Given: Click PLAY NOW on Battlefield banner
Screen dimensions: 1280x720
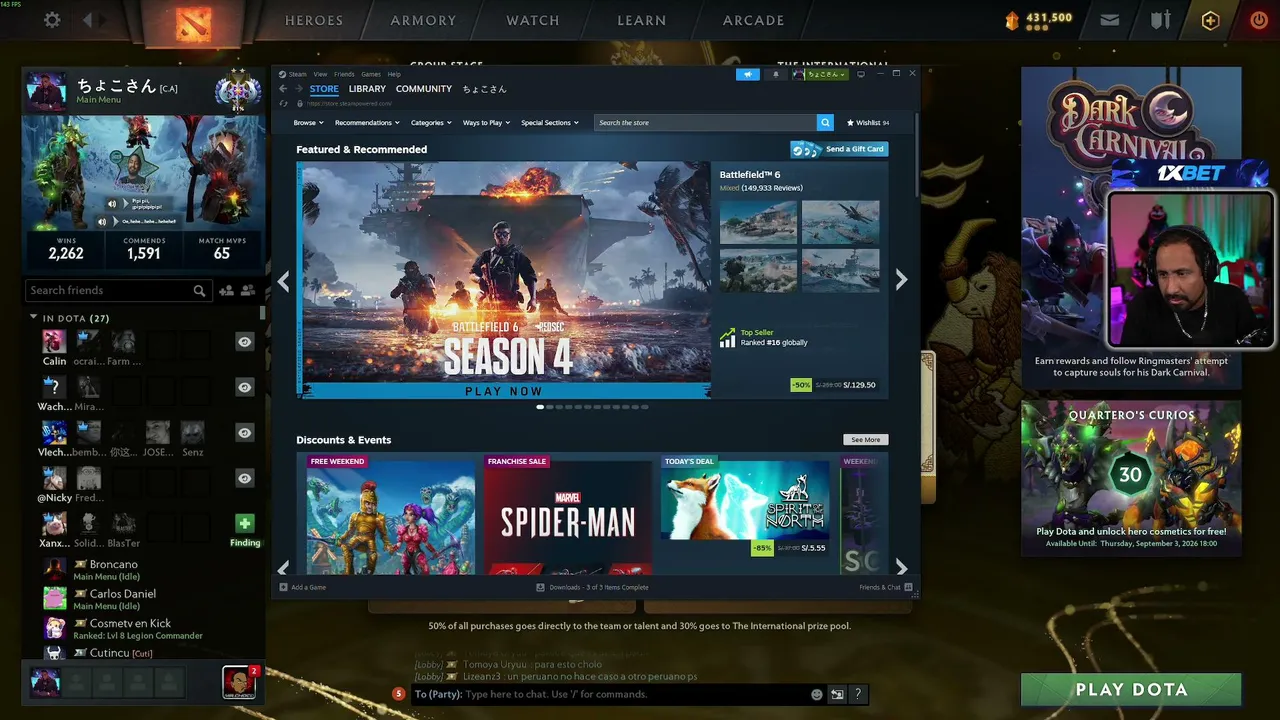Looking at the screenshot, I should pos(504,391).
